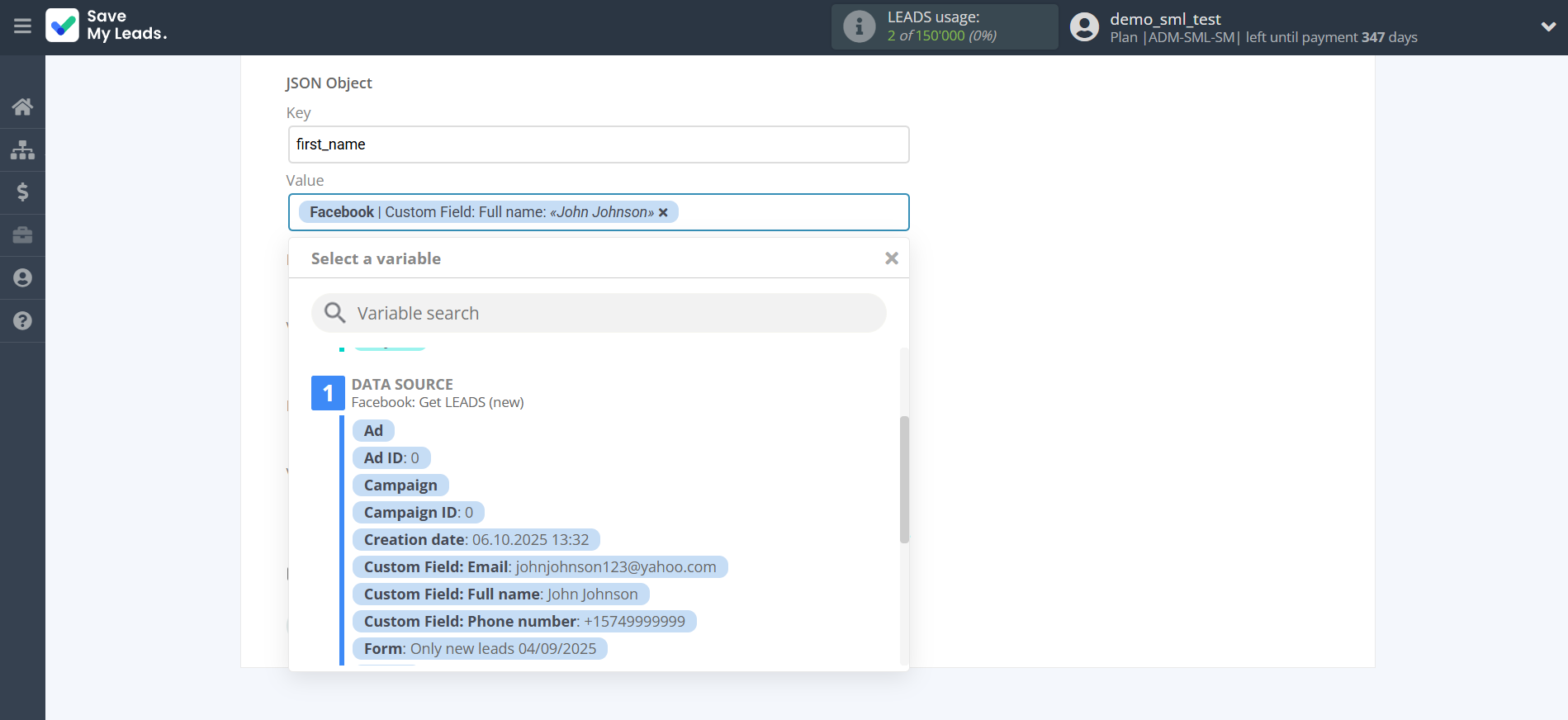This screenshot has width=1568, height=720.
Task: Open the briefcase services icon
Action: 22,235
